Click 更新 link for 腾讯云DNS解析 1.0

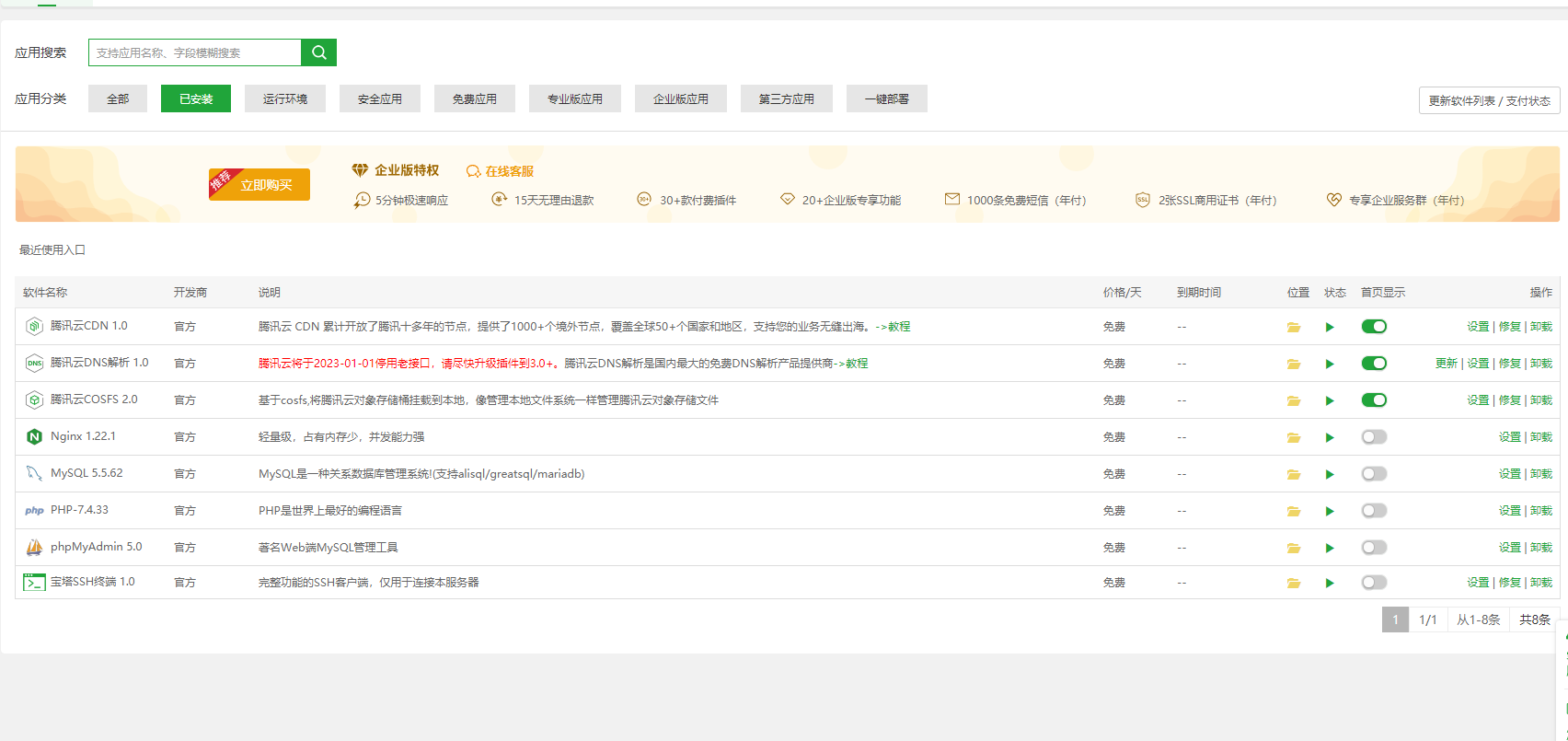1446,364
